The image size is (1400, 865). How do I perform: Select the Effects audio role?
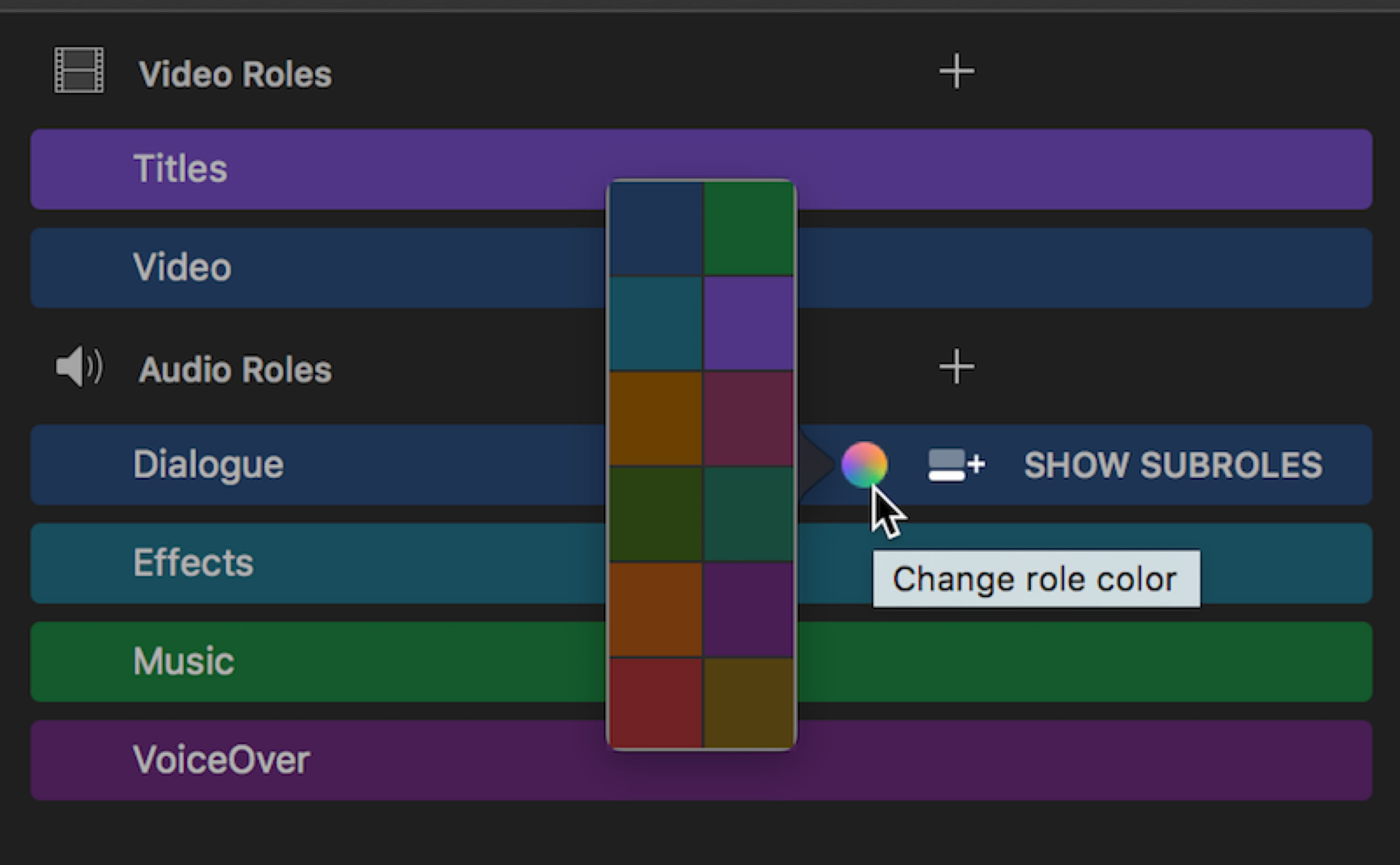pyautogui.click(x=343, y=563)
